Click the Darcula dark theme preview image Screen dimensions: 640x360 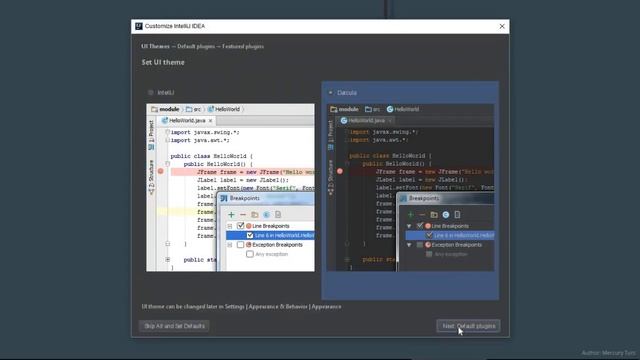pos(410,187)
